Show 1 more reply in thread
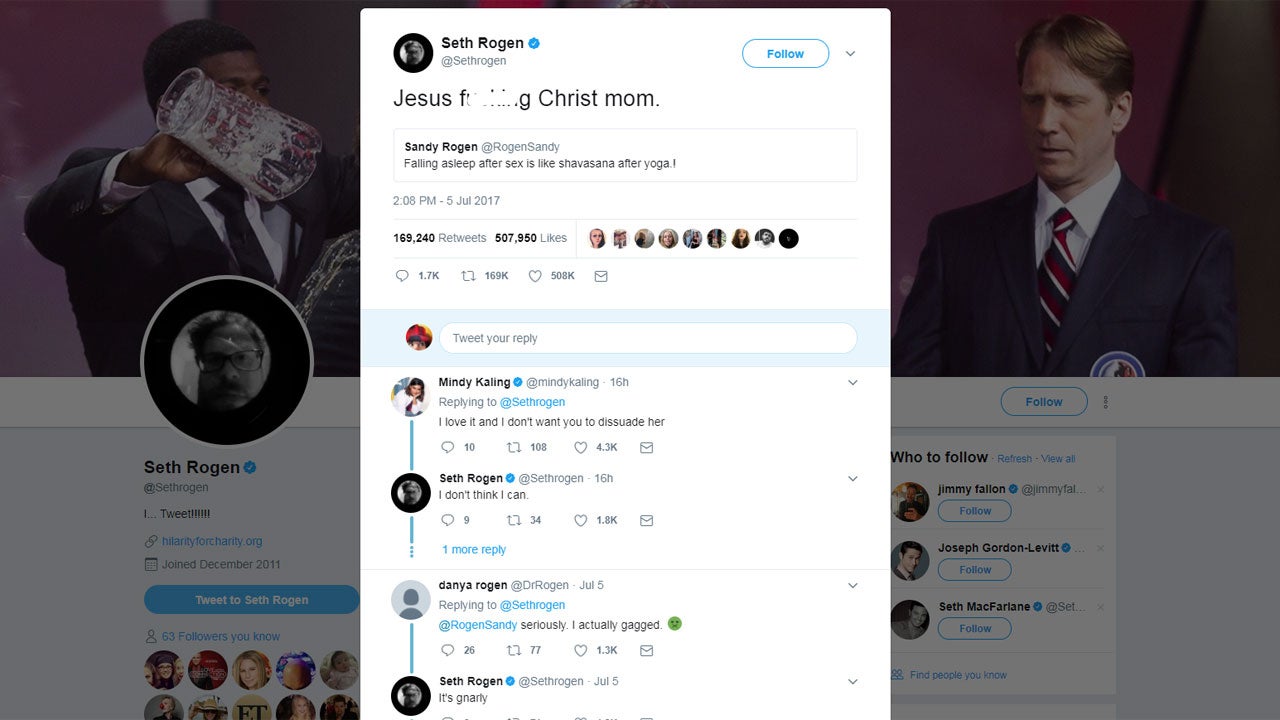The width and height of the screenshot is (1280, 720). coord(473,550)
